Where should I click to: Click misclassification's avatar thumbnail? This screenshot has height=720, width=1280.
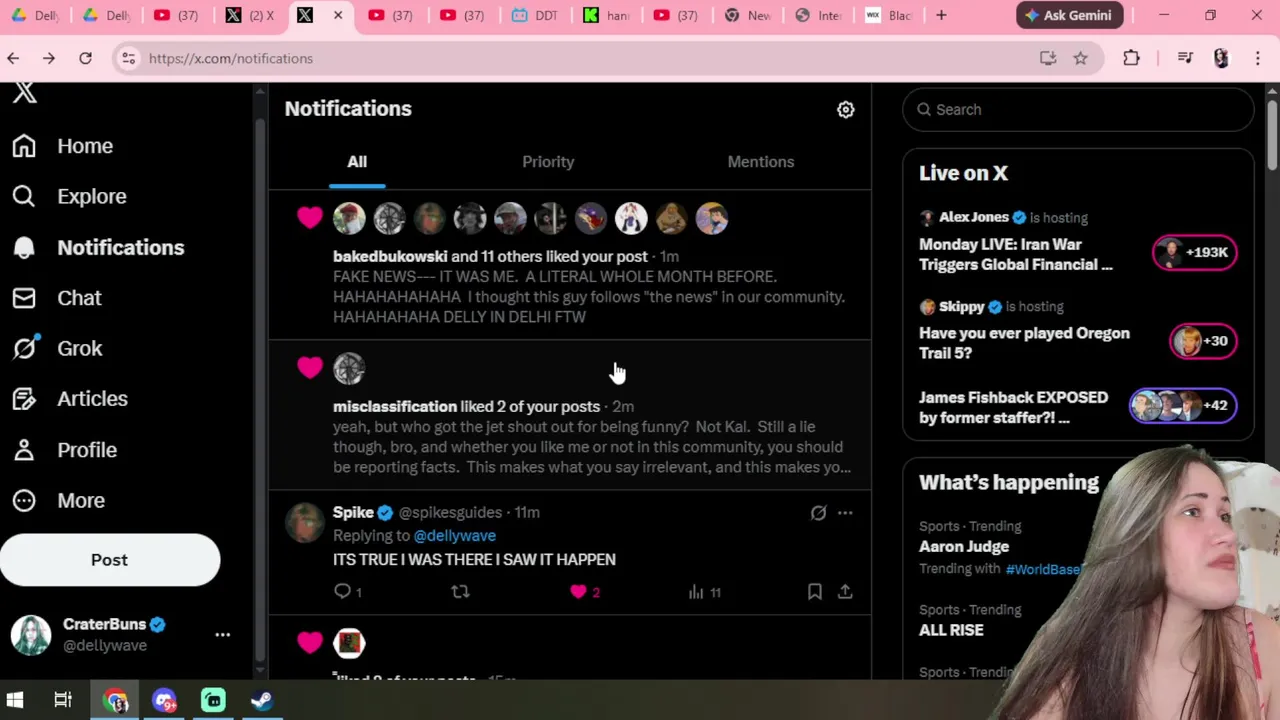pos(349,369)
